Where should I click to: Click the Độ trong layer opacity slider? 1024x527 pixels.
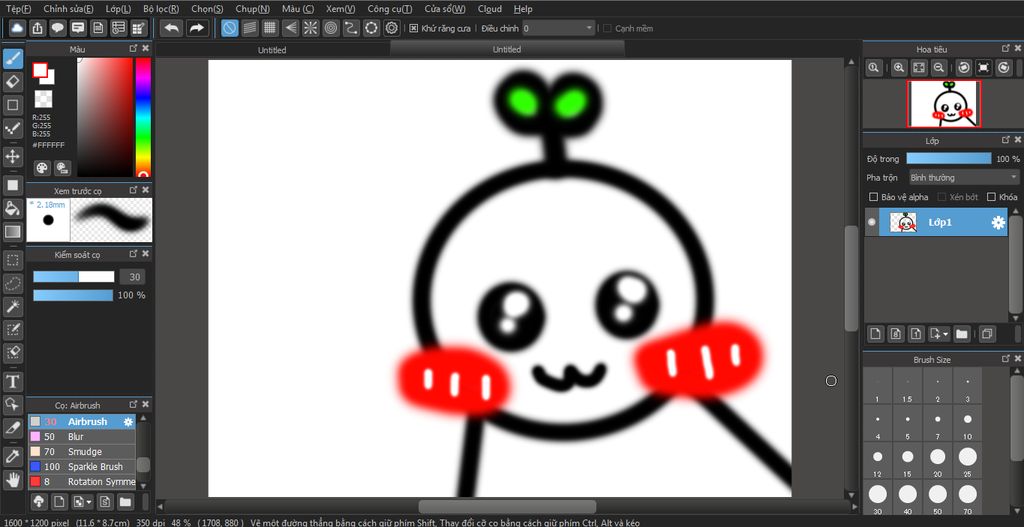click(x=948, y=159)
